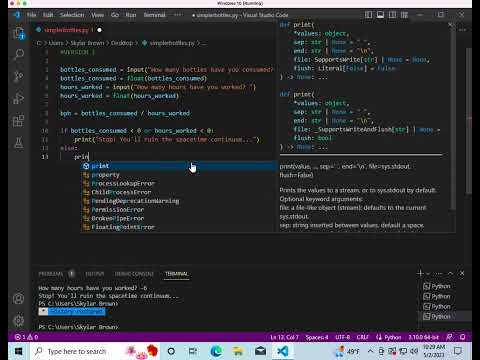Select the BrokenPipeError suggestion
The width and height of the screenshot is (480, 360).
[179, 218]
